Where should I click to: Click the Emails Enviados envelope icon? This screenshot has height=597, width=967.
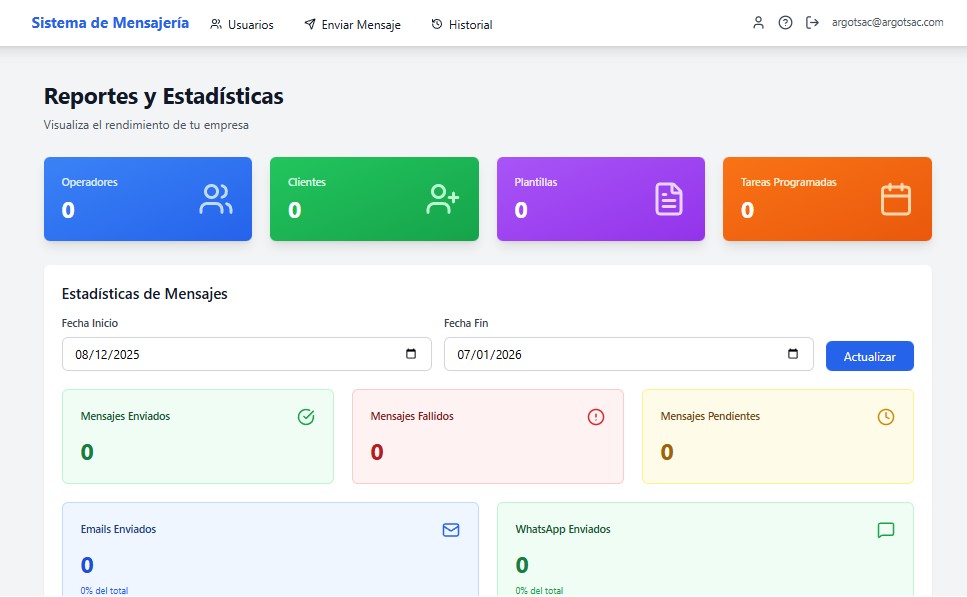tap(451, 530)
